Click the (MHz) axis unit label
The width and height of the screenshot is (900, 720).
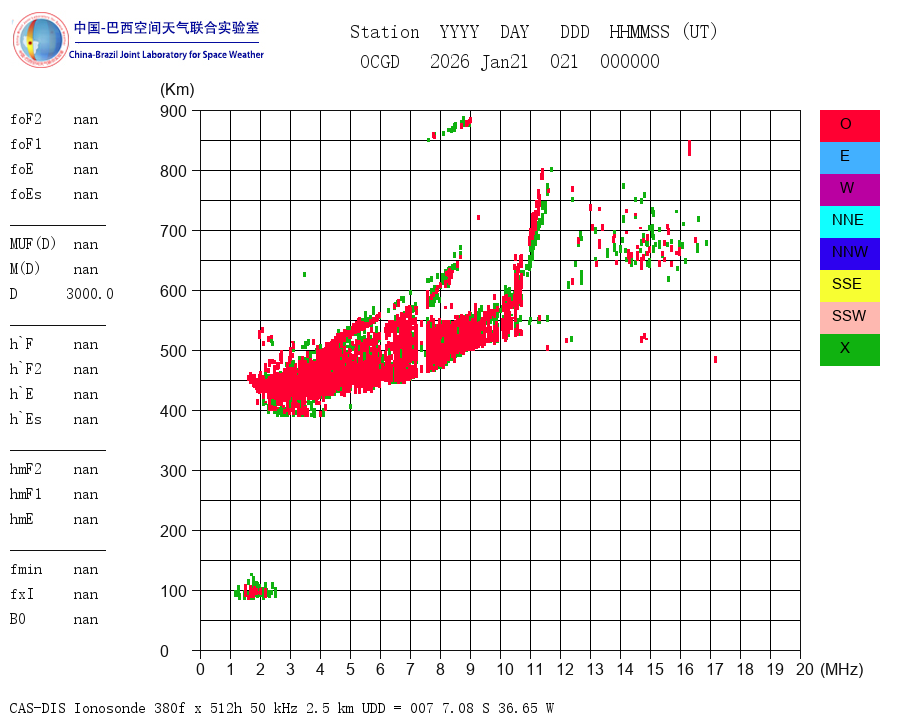tap(842, 669)
